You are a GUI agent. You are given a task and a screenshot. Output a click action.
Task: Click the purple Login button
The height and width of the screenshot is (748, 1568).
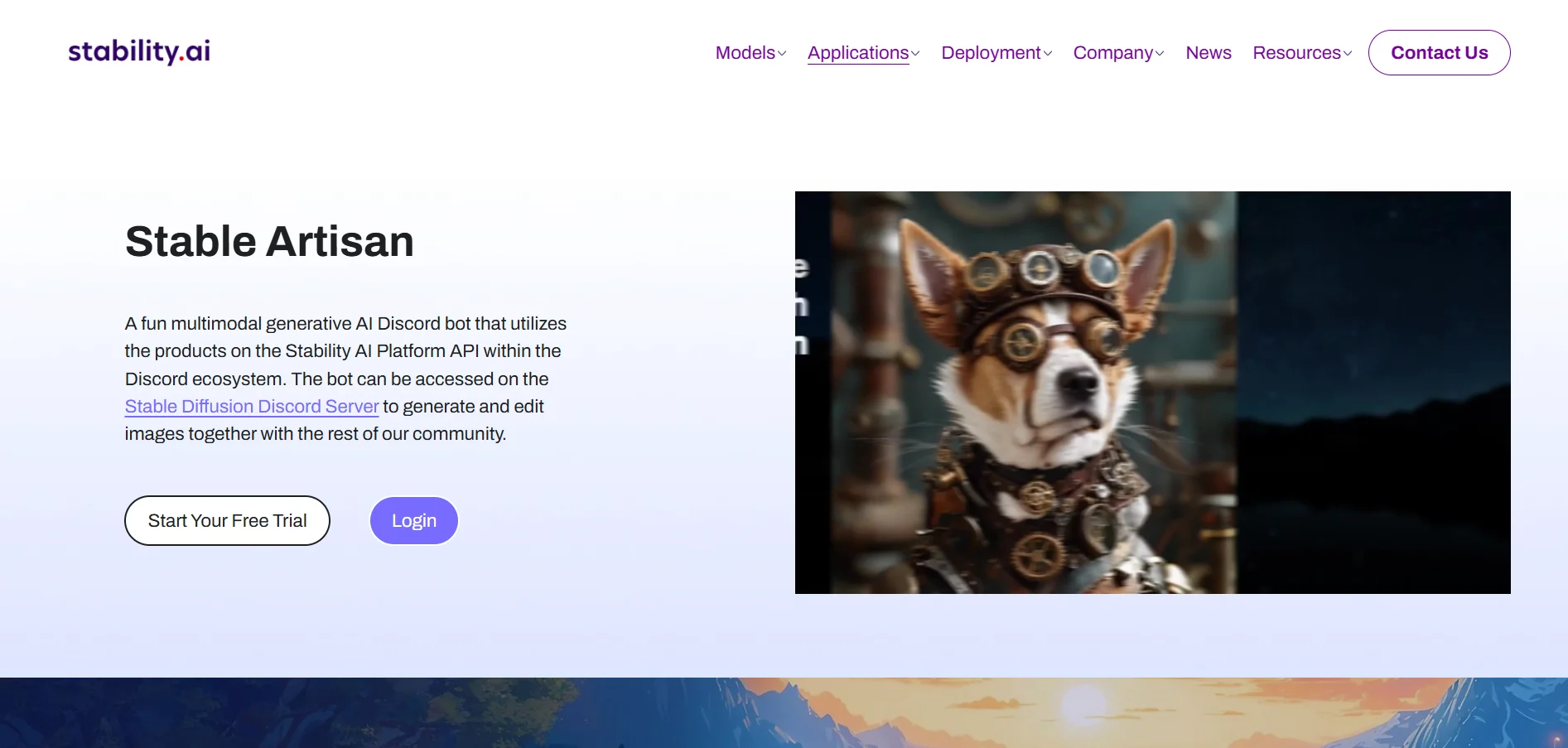414,520
